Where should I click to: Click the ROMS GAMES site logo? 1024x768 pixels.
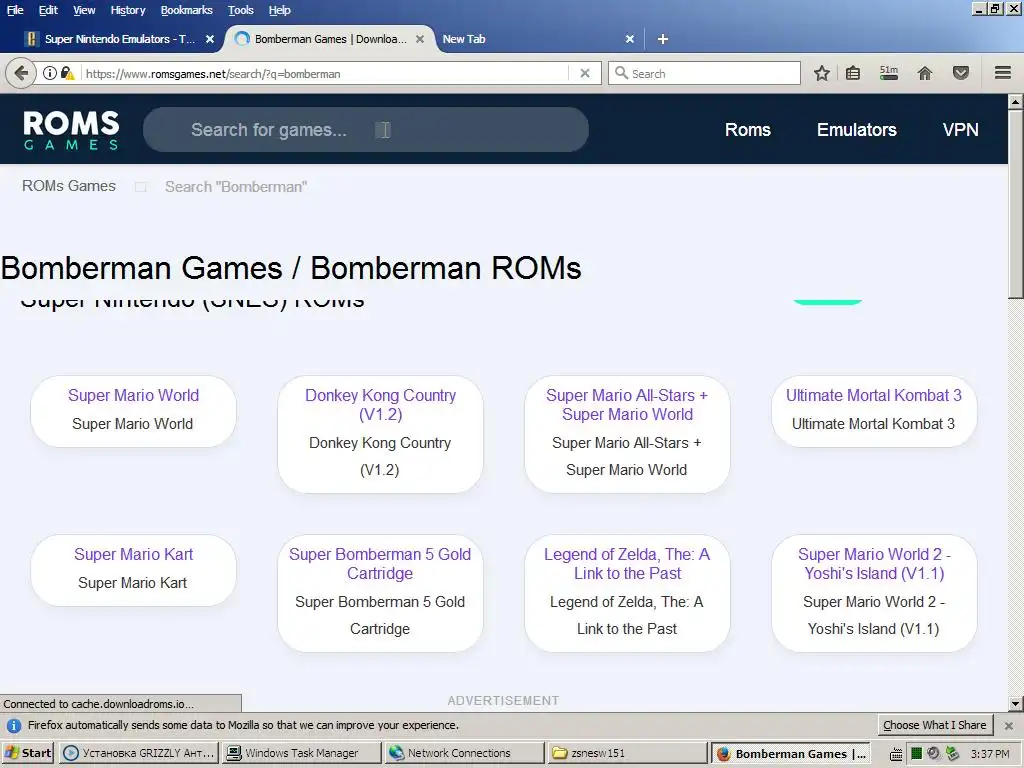click(x=71, y=129)
